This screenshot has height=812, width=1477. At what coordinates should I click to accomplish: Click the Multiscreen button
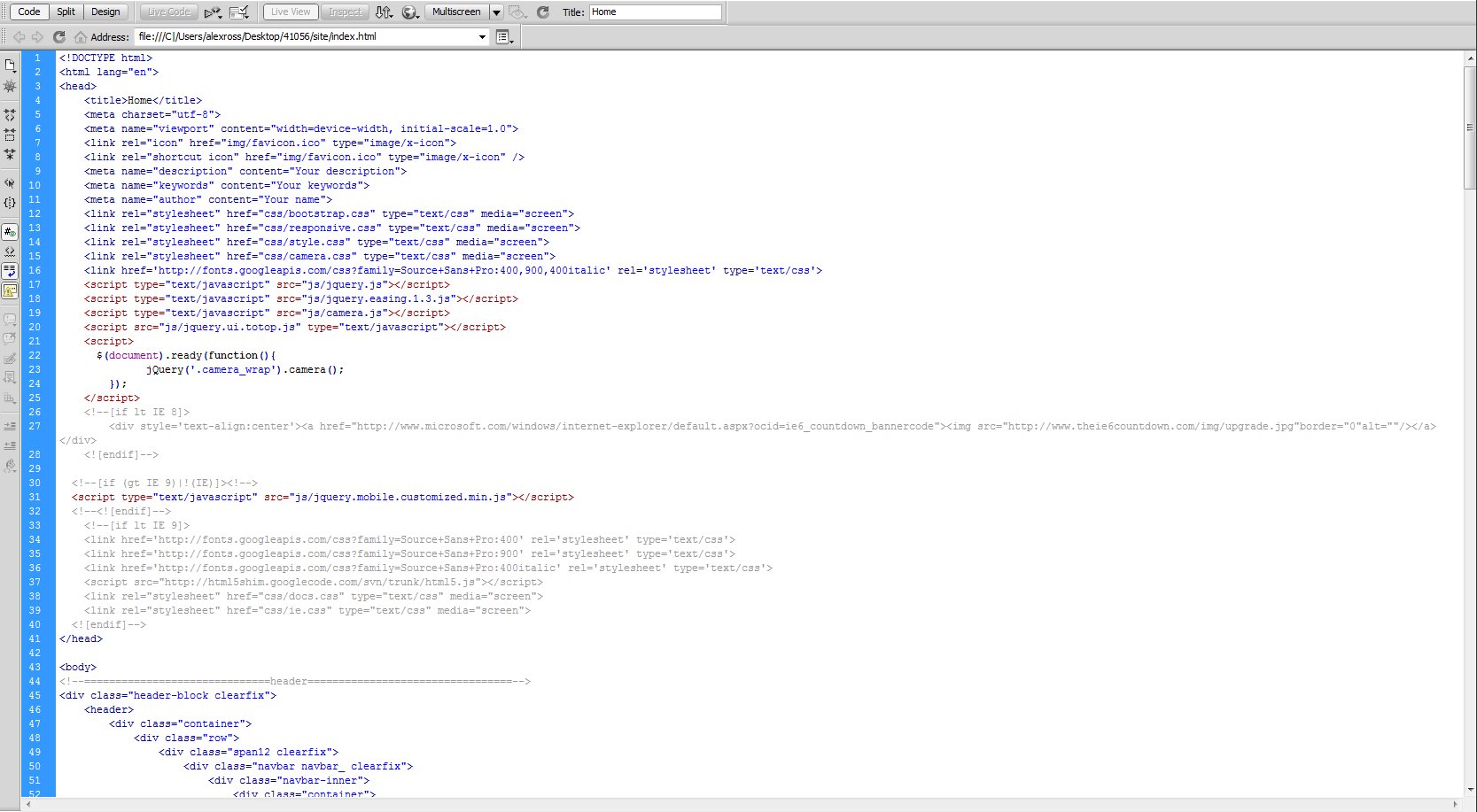tap(456, 12)
